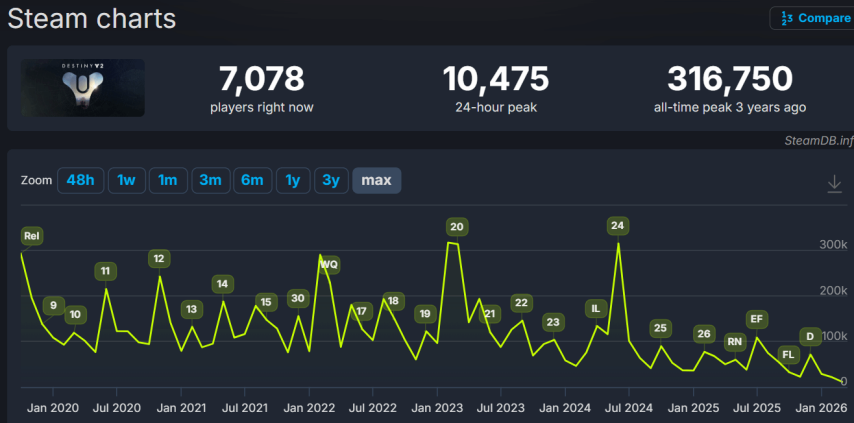Open the EF marker on the chart
Screen dimensions: 854x423
click(757, 319)
